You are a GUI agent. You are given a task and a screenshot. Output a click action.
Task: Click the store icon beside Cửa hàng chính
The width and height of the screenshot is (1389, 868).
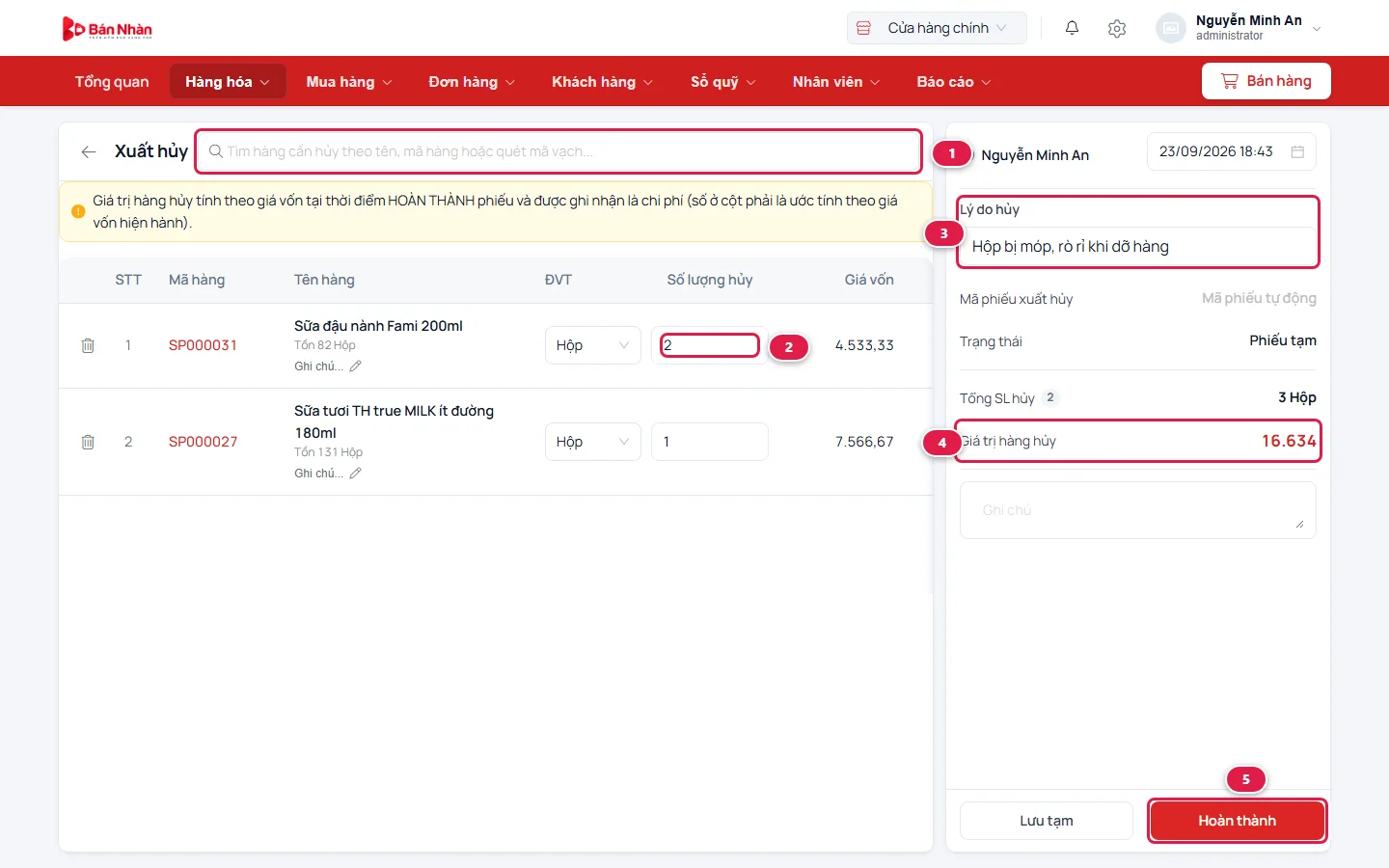pyautogui.click(x=863, y=28)
